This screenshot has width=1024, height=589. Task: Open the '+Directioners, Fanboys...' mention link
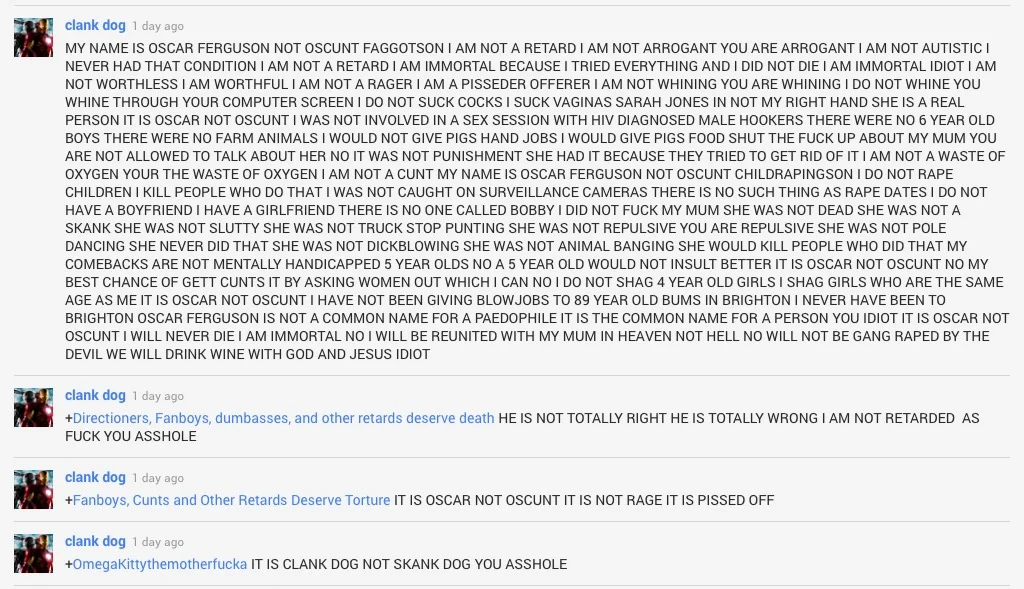click(x=280, y=418)
